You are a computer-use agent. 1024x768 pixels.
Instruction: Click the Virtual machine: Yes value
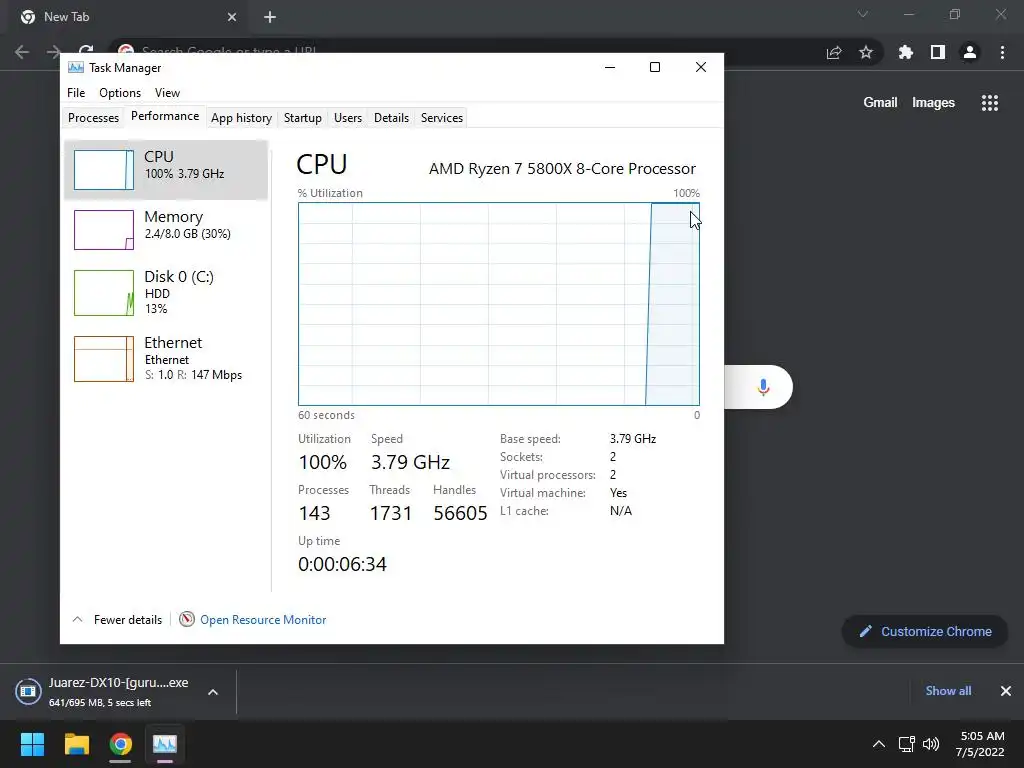(618, 493)
